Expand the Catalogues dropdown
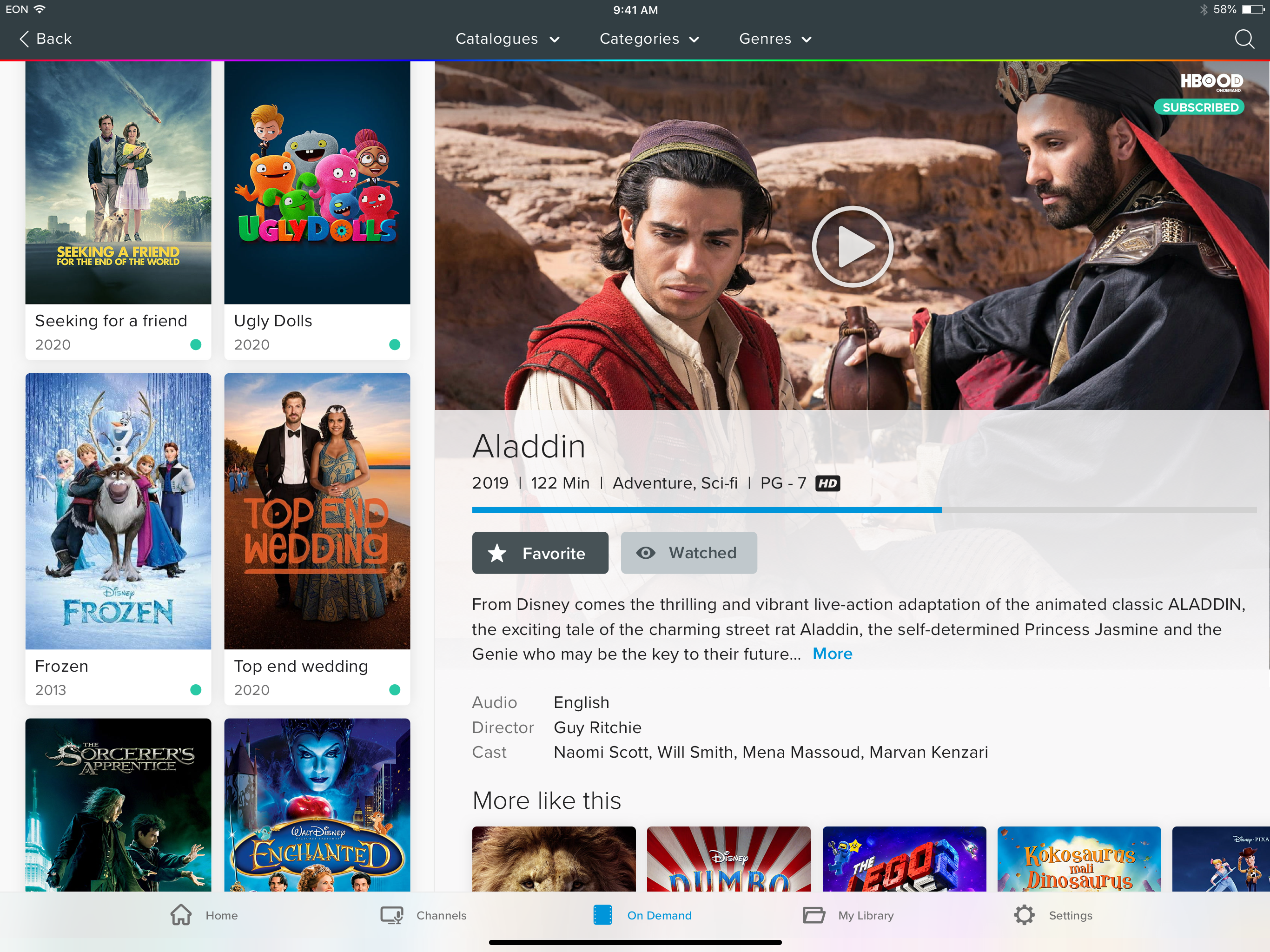 (508, 39)
